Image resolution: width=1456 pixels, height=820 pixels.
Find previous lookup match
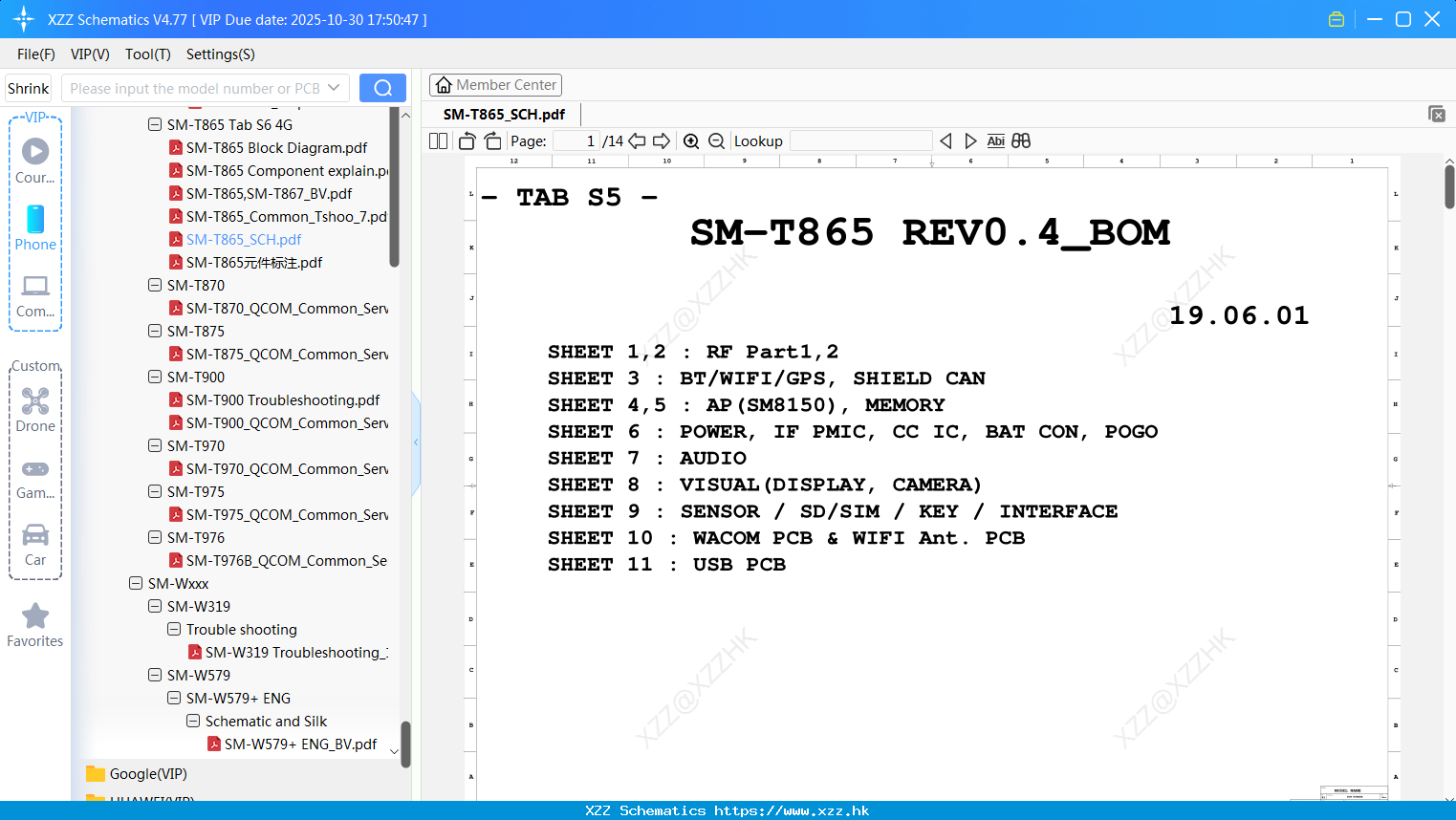(945, 140)
